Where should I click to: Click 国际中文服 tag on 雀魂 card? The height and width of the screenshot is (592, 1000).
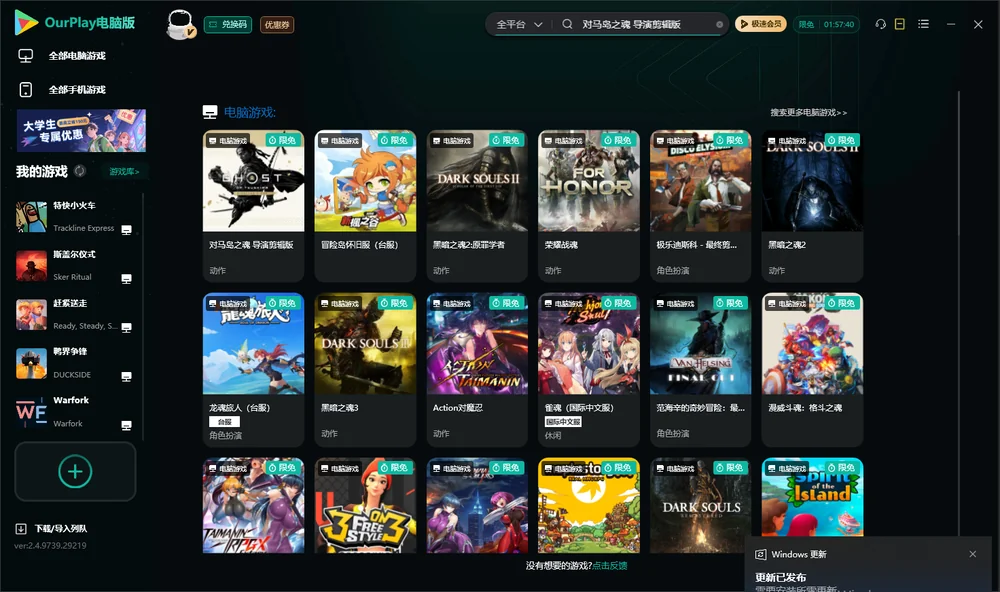pos(563,422)
